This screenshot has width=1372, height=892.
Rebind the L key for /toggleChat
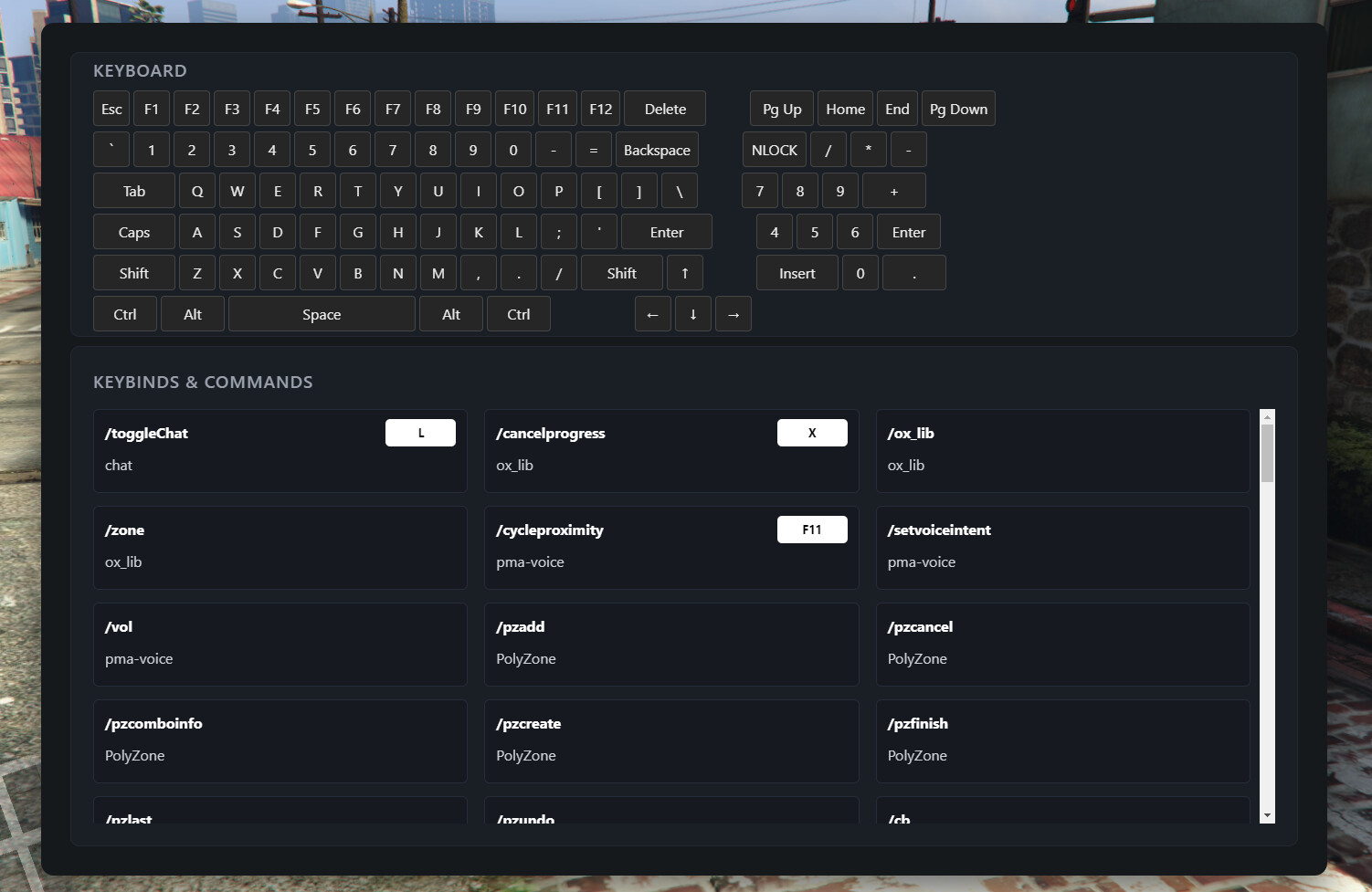coord(420,432)
